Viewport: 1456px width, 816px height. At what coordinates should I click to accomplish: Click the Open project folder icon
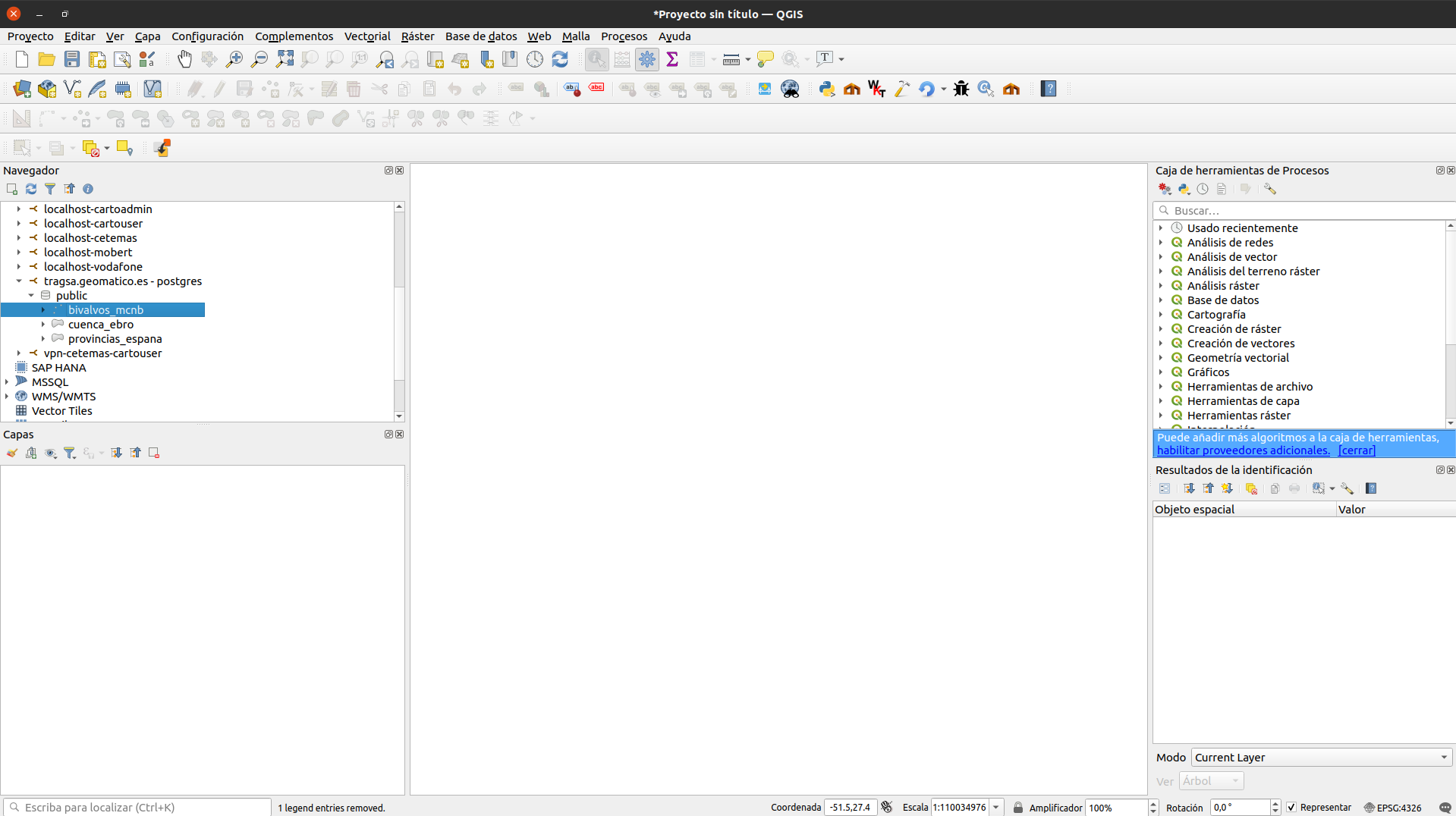pos(47,59)
